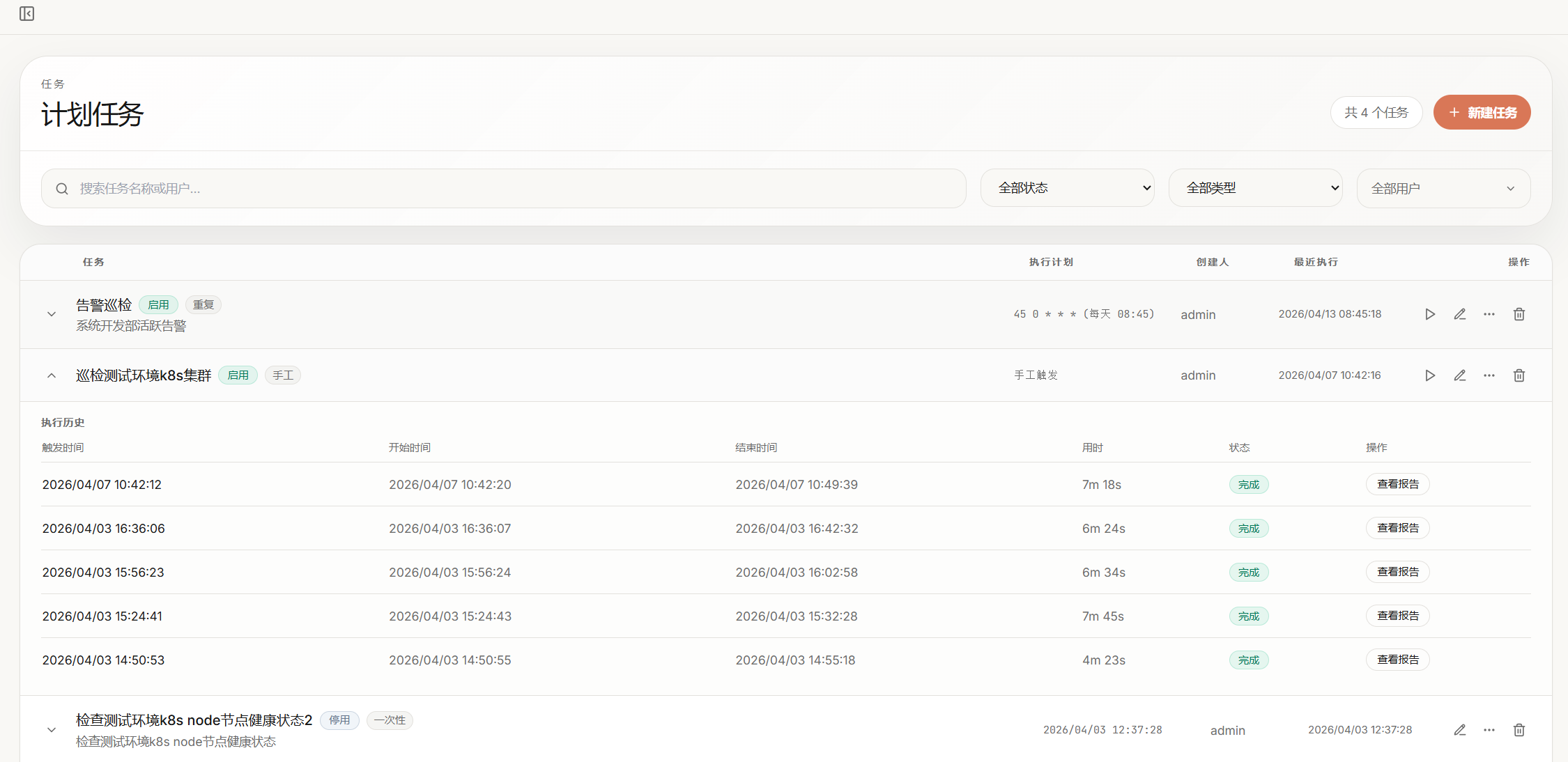The width and height of the screenshot is (1568, 762).
Task: Edit the 告警巡检 task
Action: pyautogui.click(x=1459, y=314)
